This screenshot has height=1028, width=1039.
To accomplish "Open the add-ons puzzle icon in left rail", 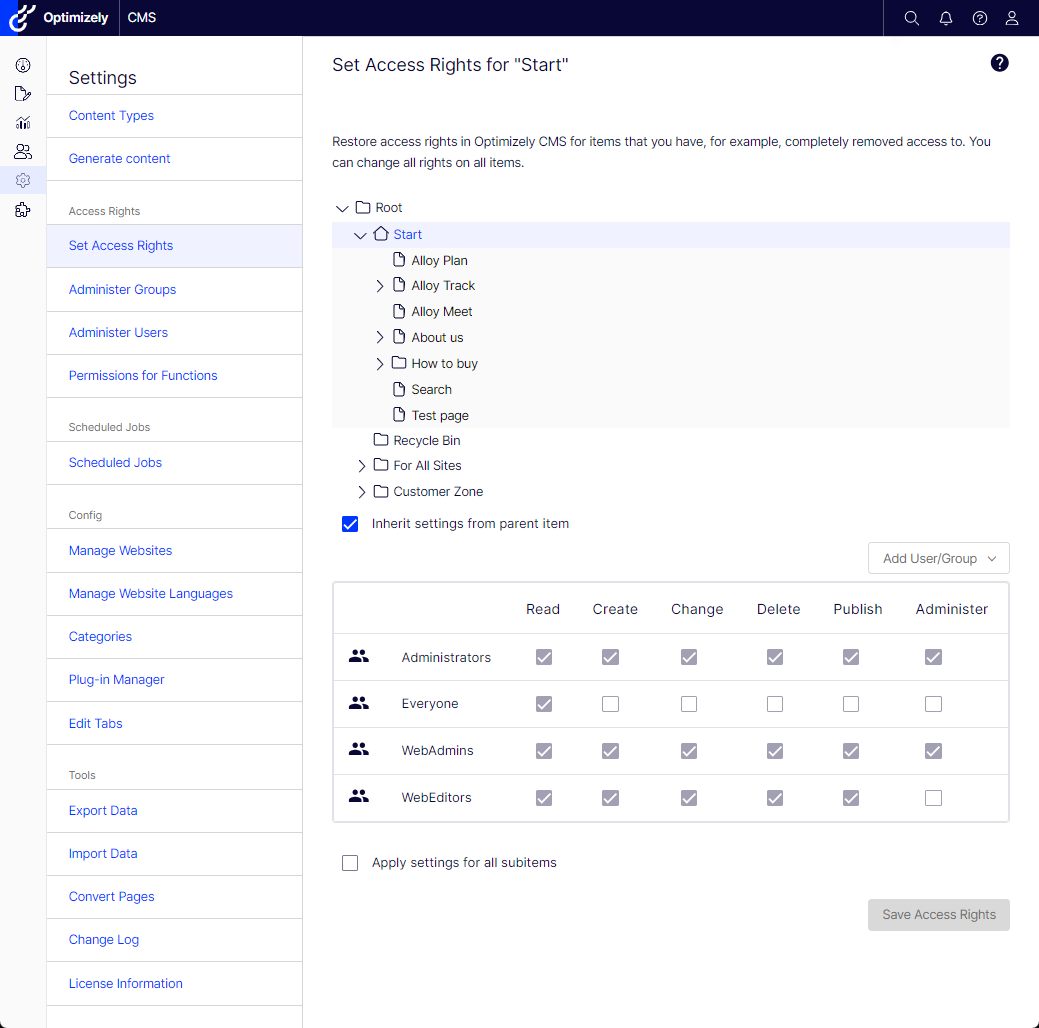I will (x=23, y=210).
